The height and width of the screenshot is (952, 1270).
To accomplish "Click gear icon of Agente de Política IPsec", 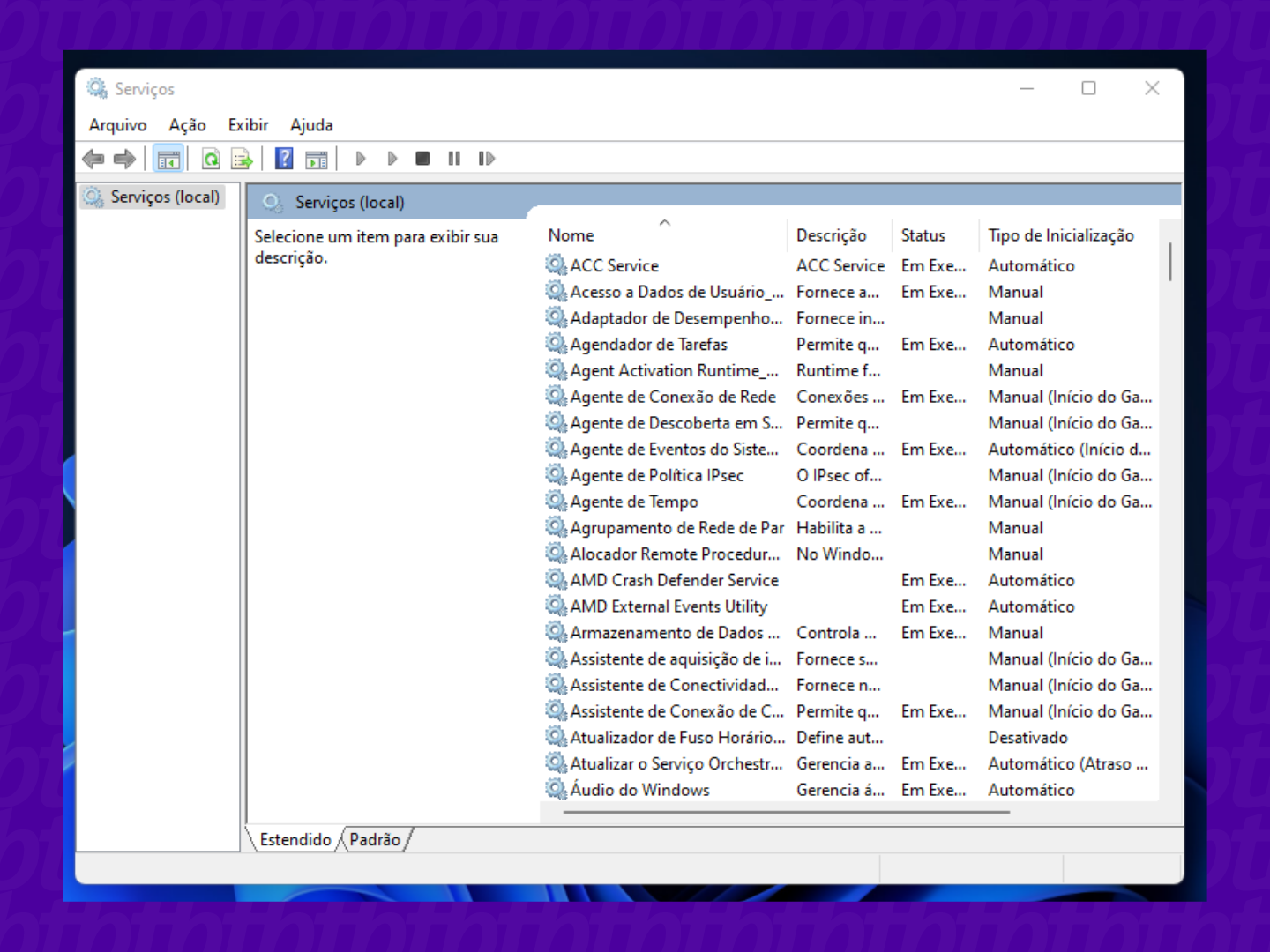I will pos(556,474).
